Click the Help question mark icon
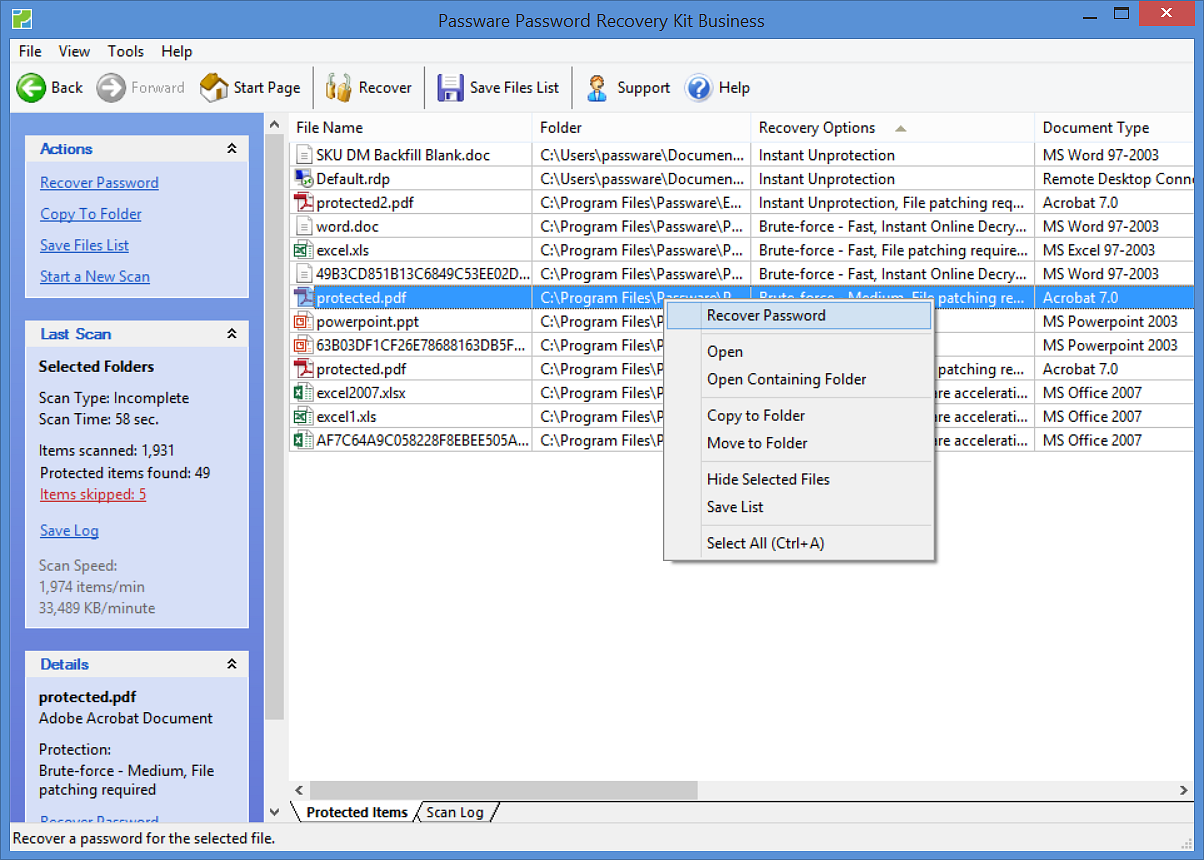 coord(698,88)
